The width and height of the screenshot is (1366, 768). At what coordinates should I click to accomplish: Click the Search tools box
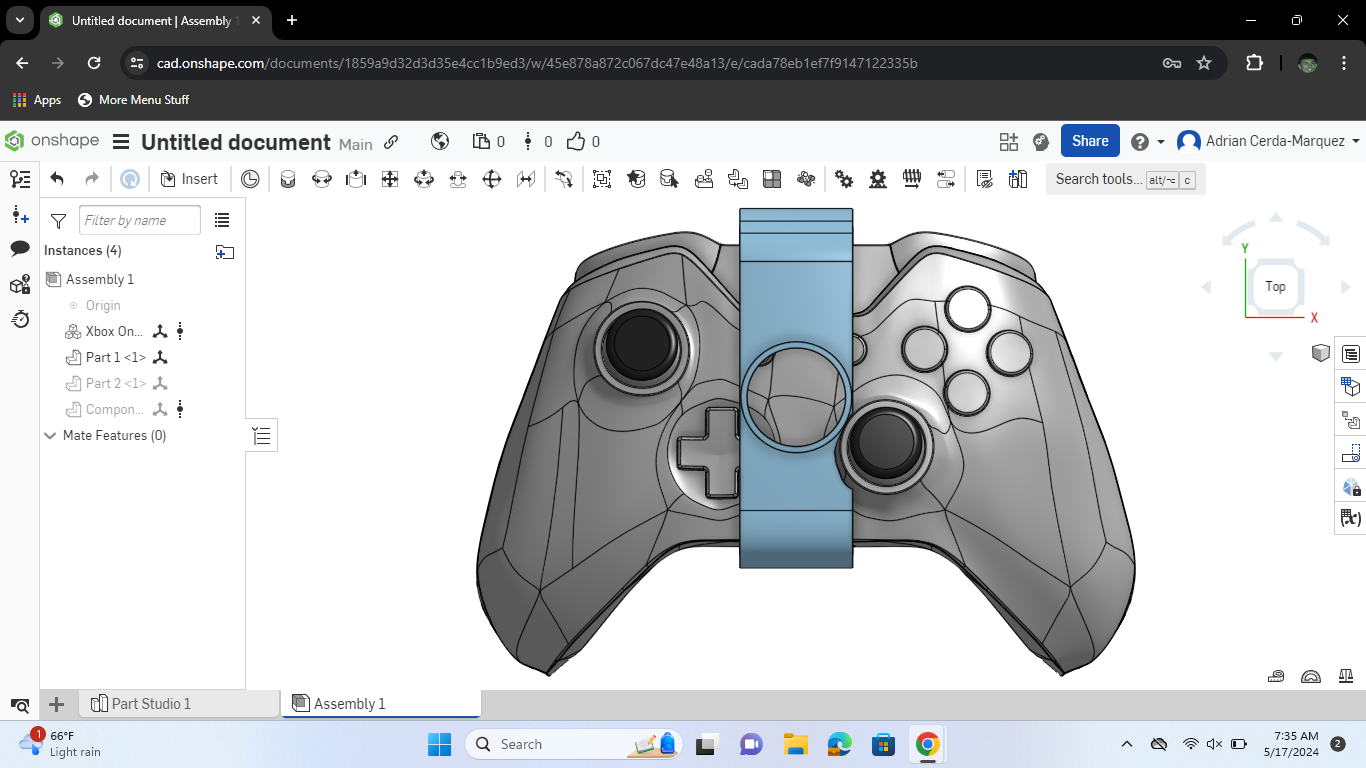(x=1125, y=179)
